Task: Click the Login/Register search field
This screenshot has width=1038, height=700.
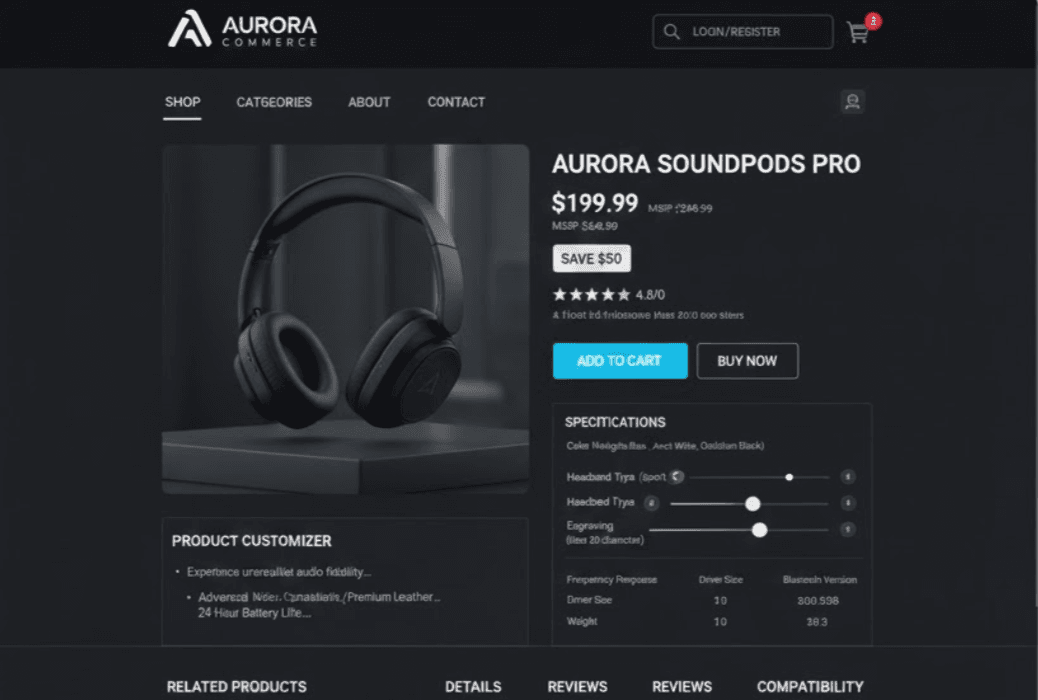Action: coord(743,32)
